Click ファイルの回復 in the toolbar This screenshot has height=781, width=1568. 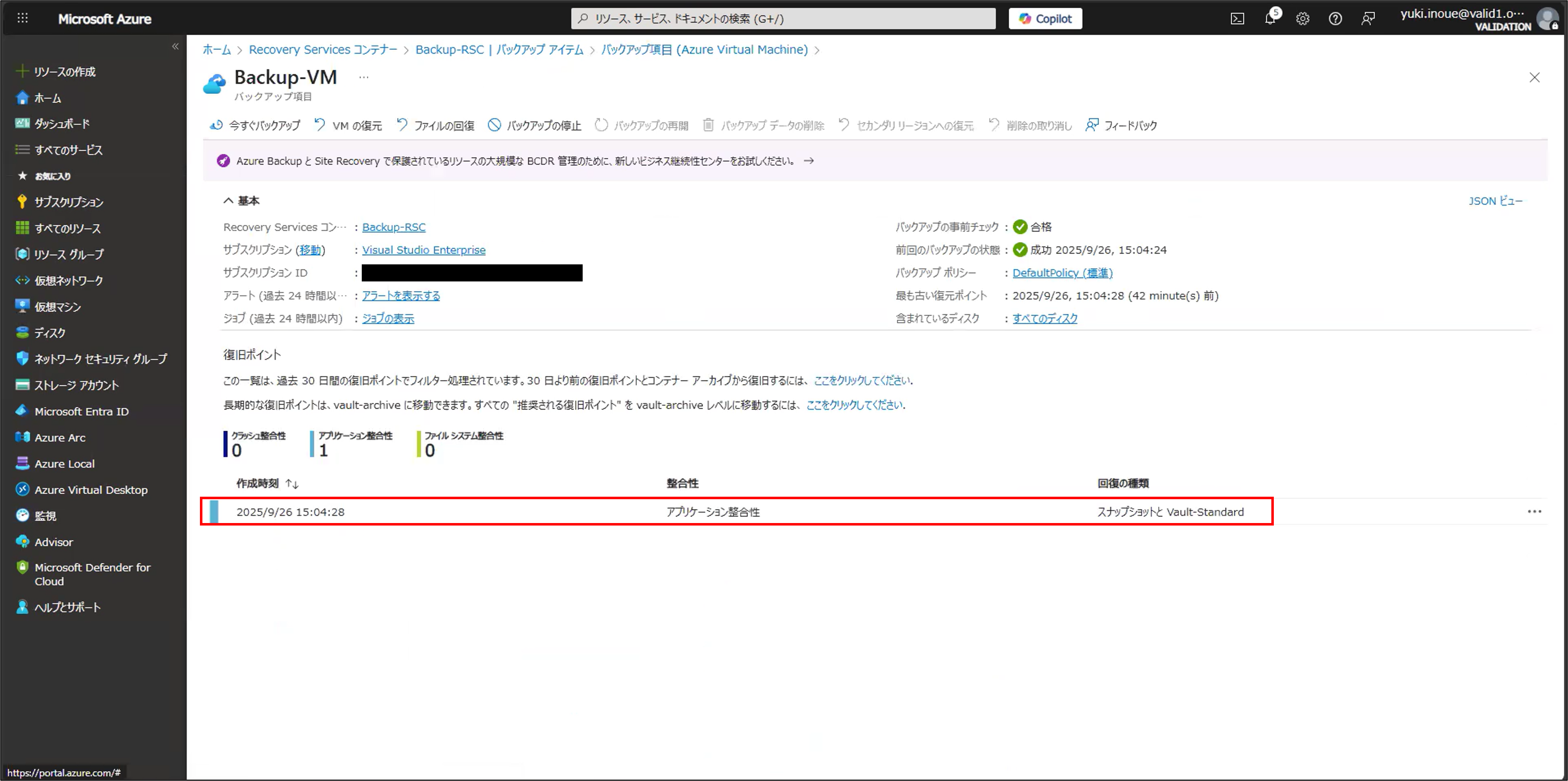pos(435,125)
